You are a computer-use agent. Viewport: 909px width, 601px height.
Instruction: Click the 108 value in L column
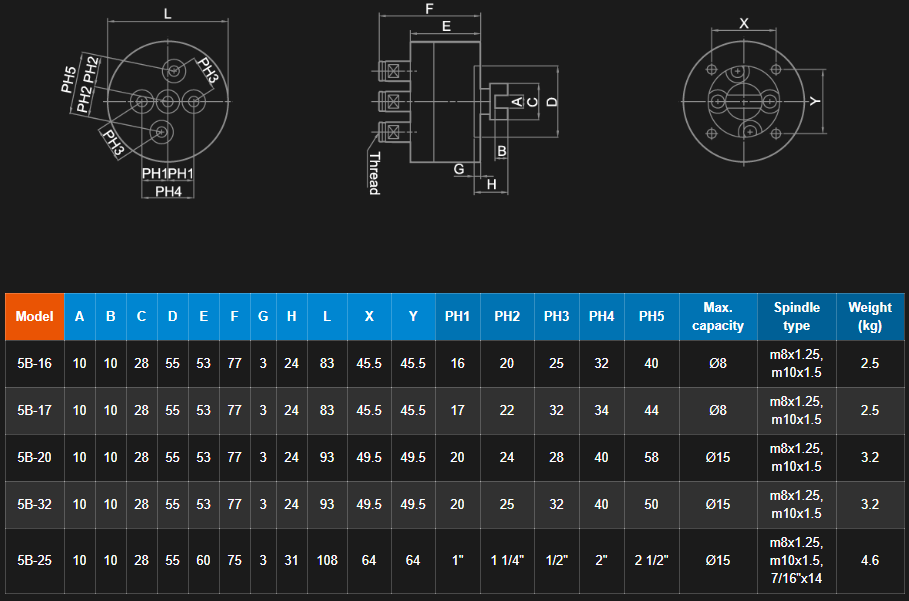click(x=327, y=561)
